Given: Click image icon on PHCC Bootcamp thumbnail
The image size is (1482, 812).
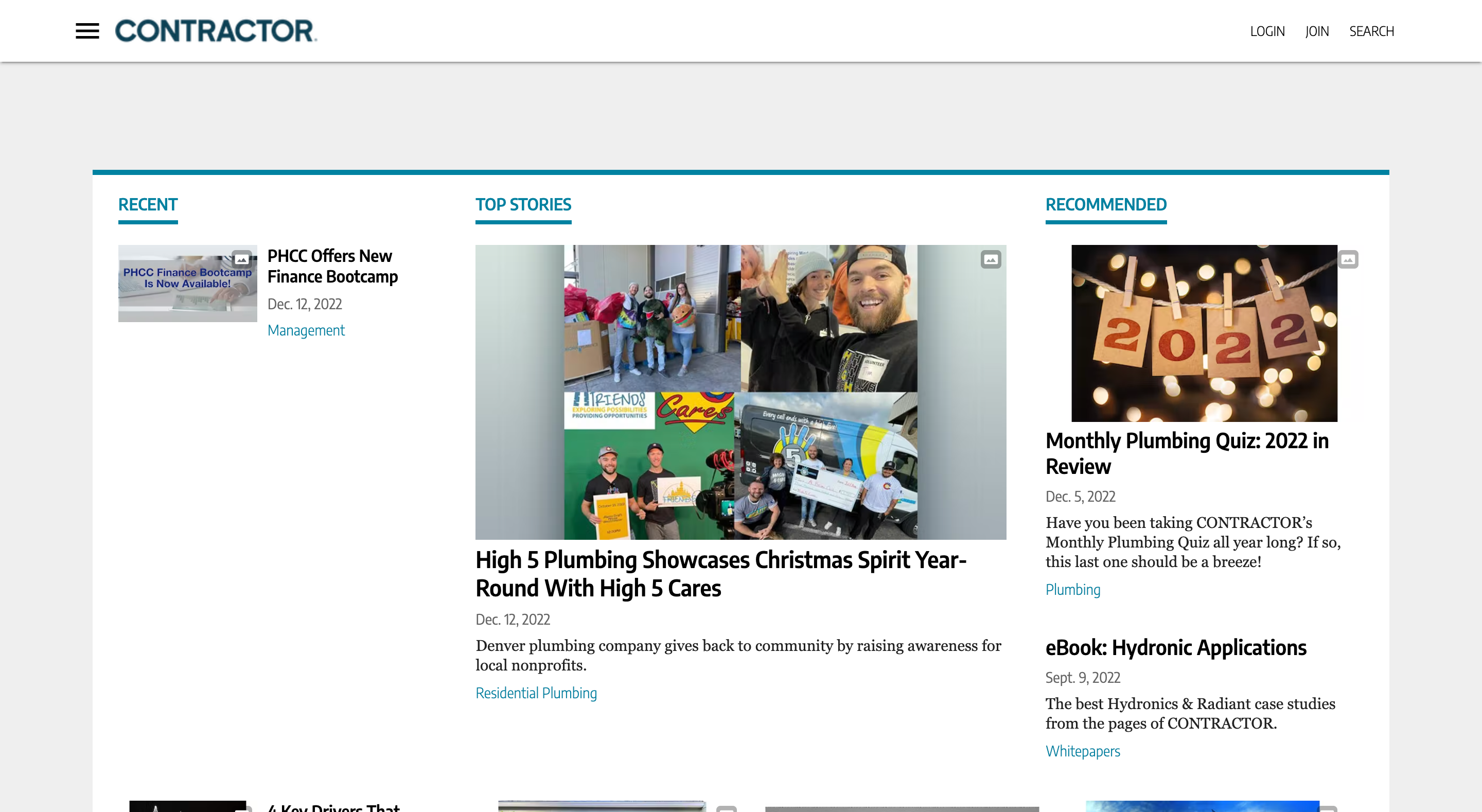Looking at the screenshot, I should (x=242, y=259).
